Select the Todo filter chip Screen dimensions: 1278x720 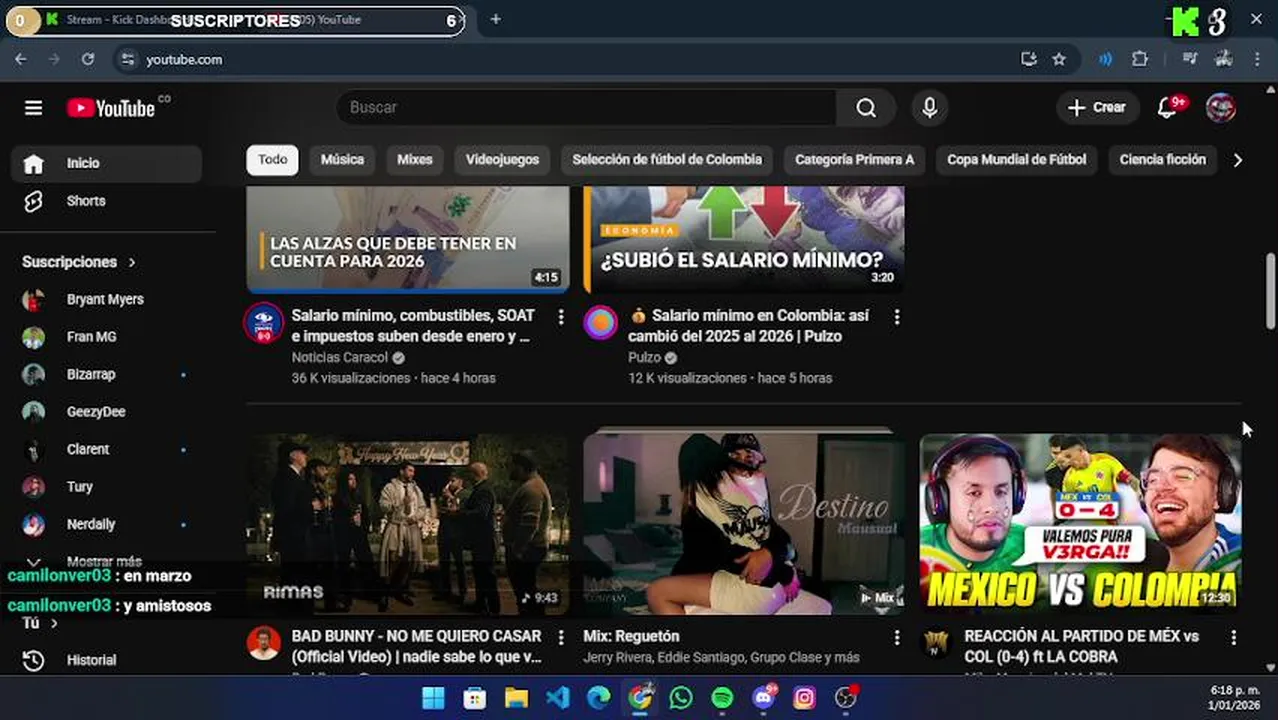pyautogui.click(x=272, y=159)
